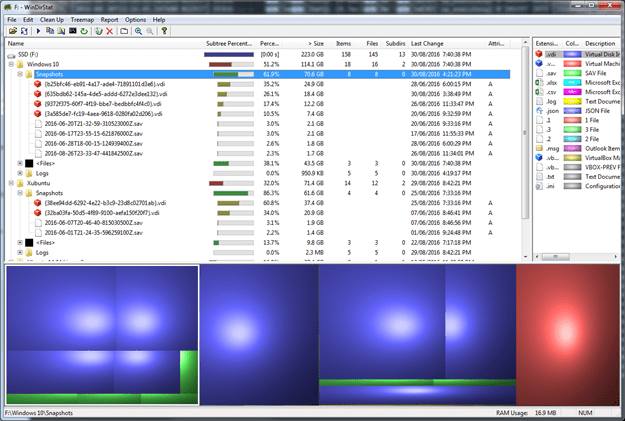Select {32ba03fa-50d5-4f89-9100-aefa150f20f7}.vdi row
The height and width of the screenshot is (421, 625).
(102, 213)
